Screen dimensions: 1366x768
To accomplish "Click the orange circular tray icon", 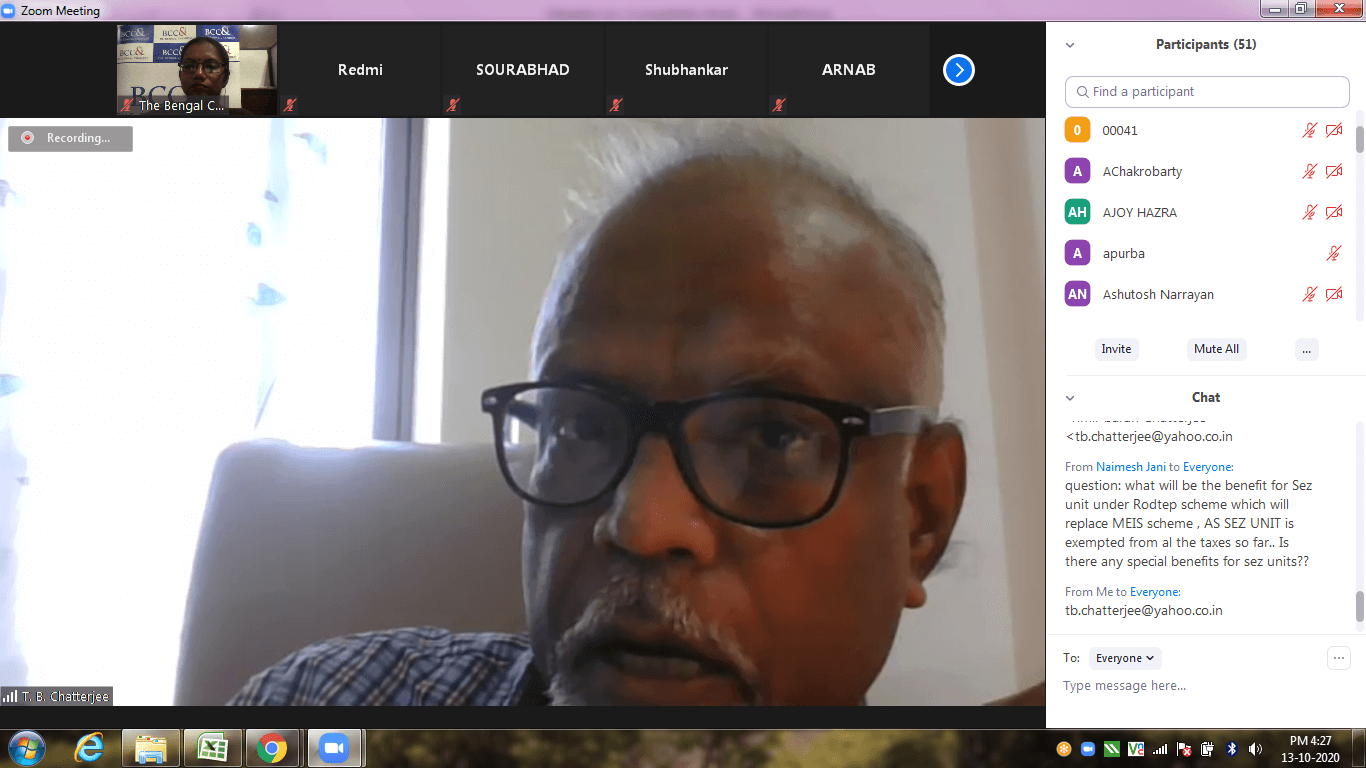I will click(x=1064, y=749).
